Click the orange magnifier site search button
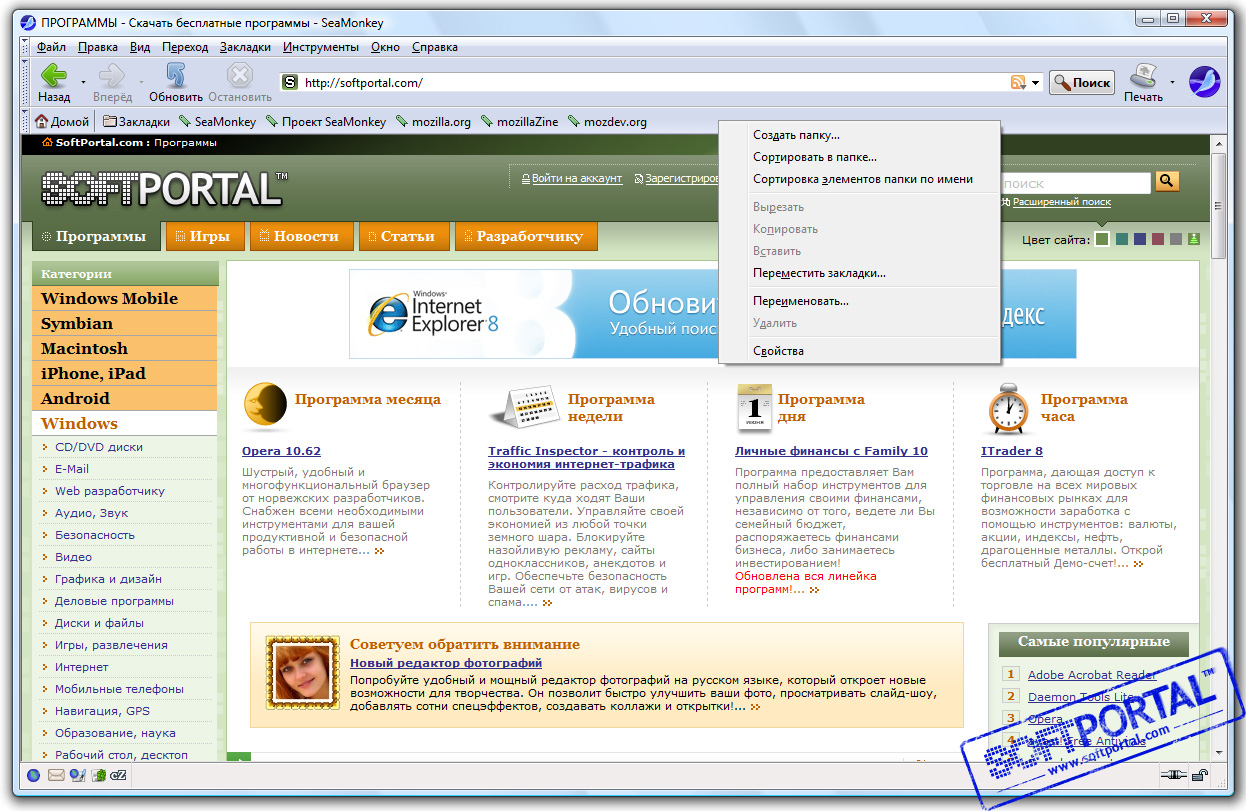The image size is (1246, 811). tap(1167, 181)
